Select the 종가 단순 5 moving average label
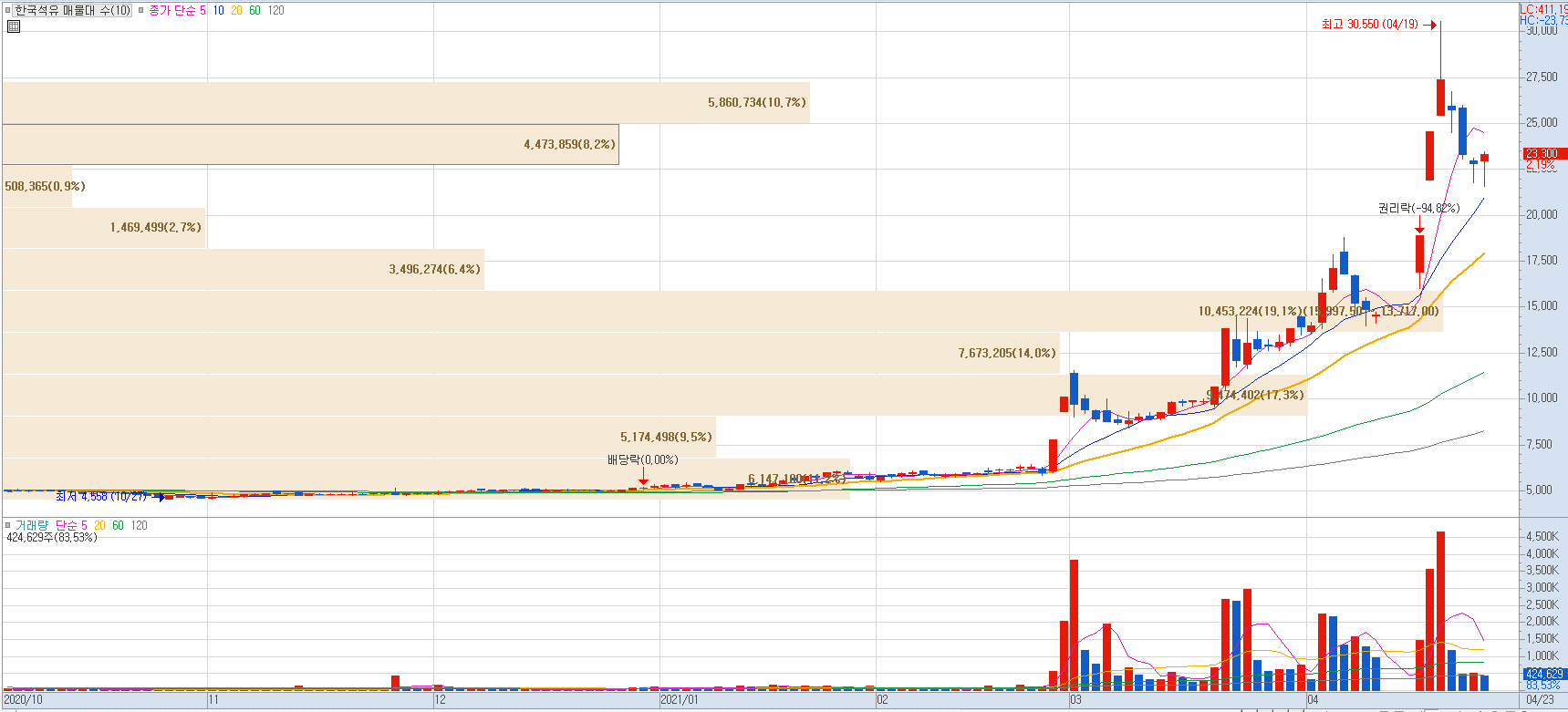 pos(177,11)
